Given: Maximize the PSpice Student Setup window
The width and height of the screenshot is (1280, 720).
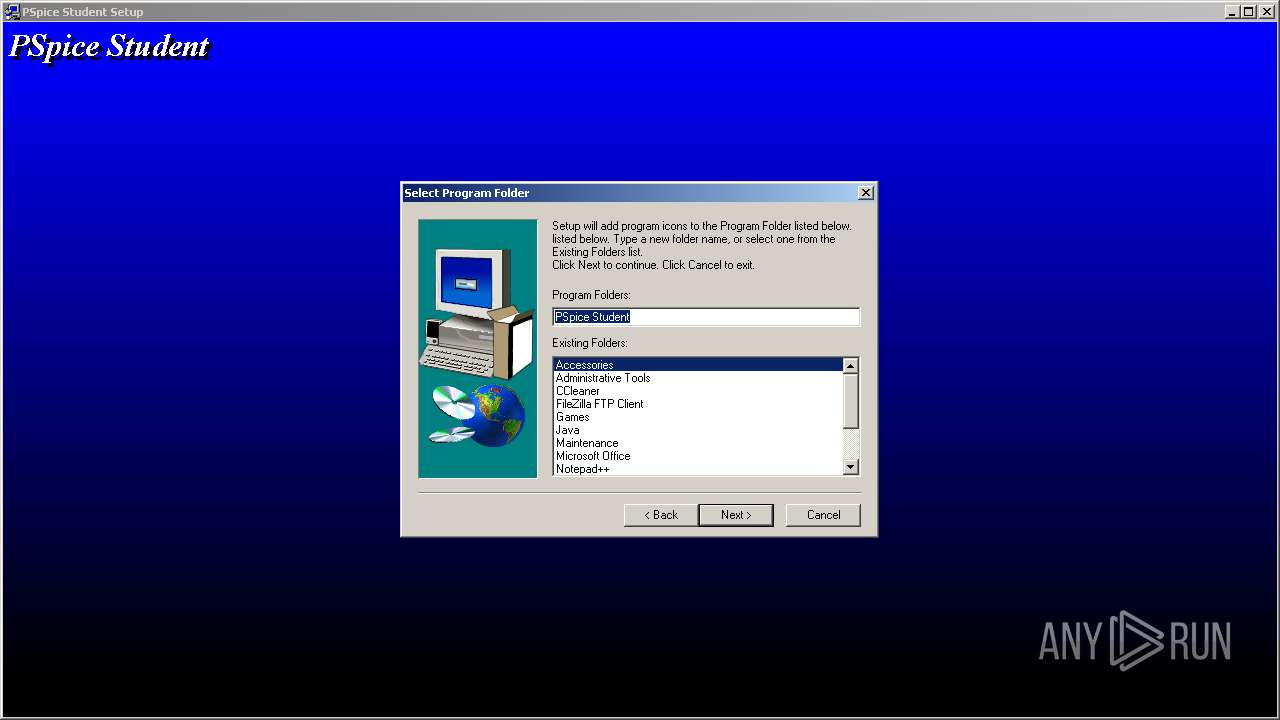Looking at the screenshot, I should 1248,12.
